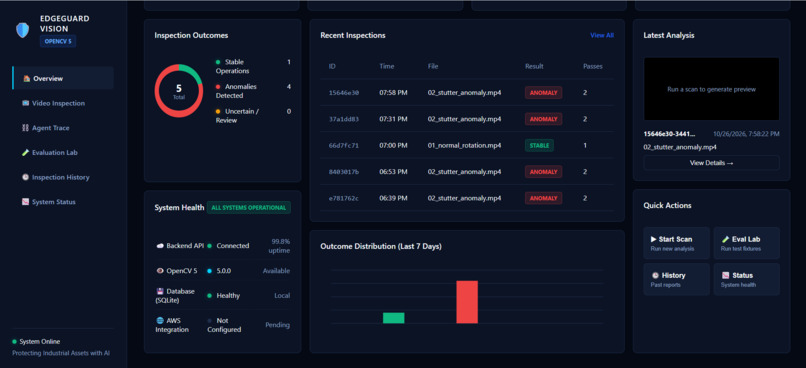Click the green System Online status dot

click(x=14, y=342)
